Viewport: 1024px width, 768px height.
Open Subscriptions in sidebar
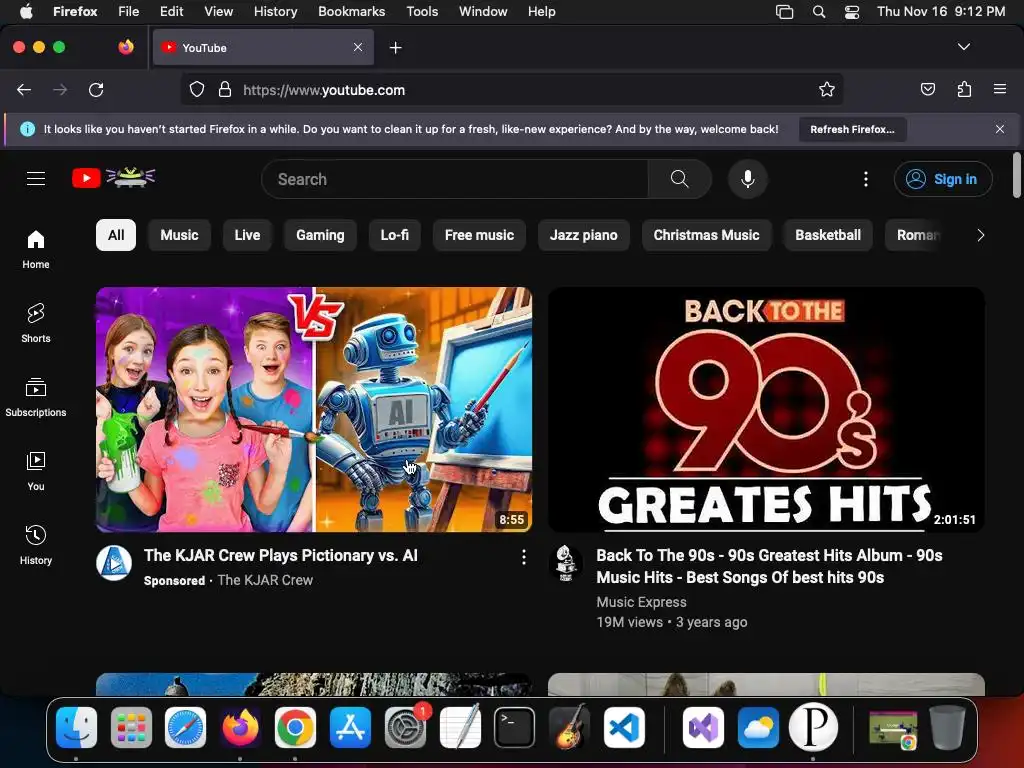[36, 397]
